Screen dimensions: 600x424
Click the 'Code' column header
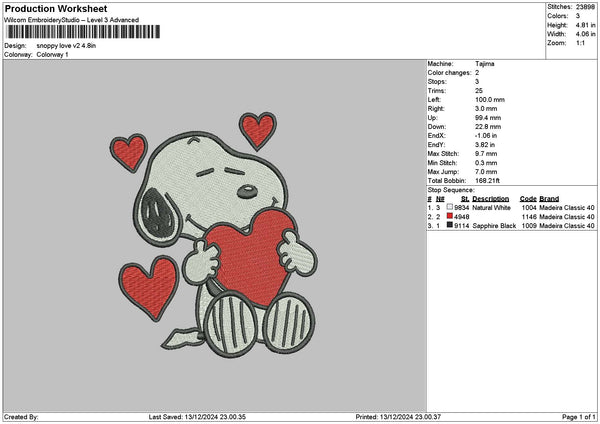pos(528,199)
